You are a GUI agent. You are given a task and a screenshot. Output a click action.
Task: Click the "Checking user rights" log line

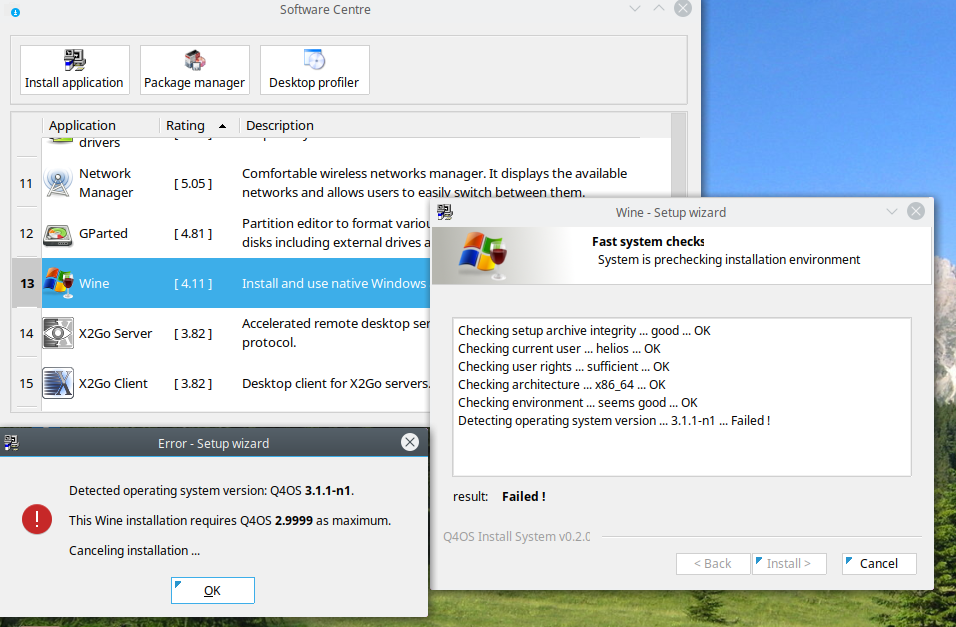click(x=563, y=367)
